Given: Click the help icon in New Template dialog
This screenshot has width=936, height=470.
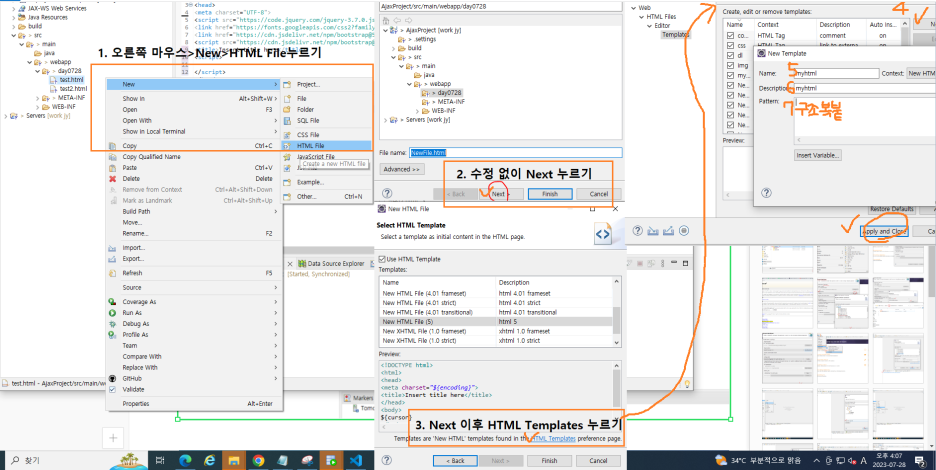Looking at the screenshot, I should (766, 193).
